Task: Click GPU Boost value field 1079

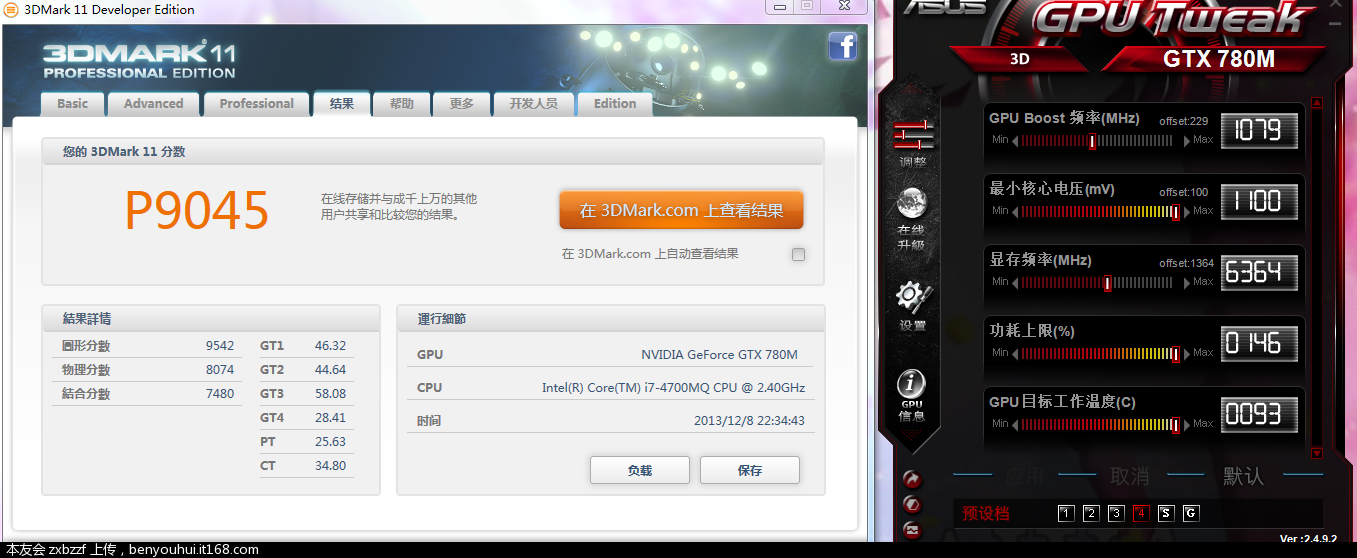Action: (x=1259, y=130)
